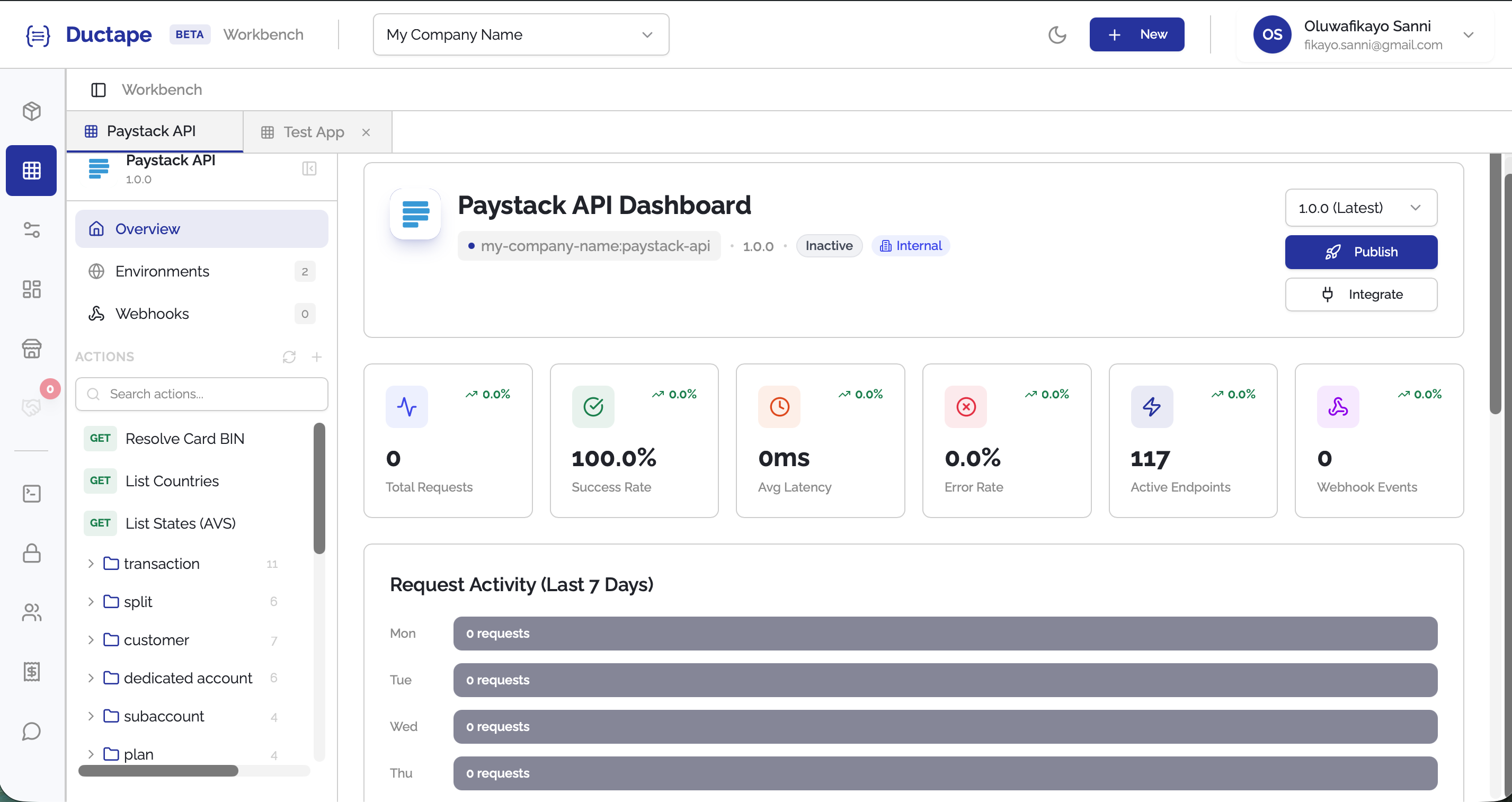Click the cube icon in the left sidebar
The height and width of the screenshot is (802, 1512).
point(32,111)
